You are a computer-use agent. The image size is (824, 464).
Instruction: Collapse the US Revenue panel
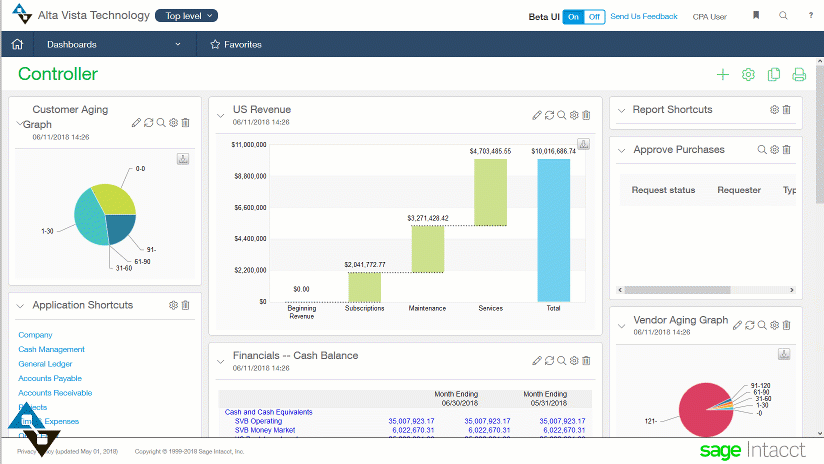point(221,115)
